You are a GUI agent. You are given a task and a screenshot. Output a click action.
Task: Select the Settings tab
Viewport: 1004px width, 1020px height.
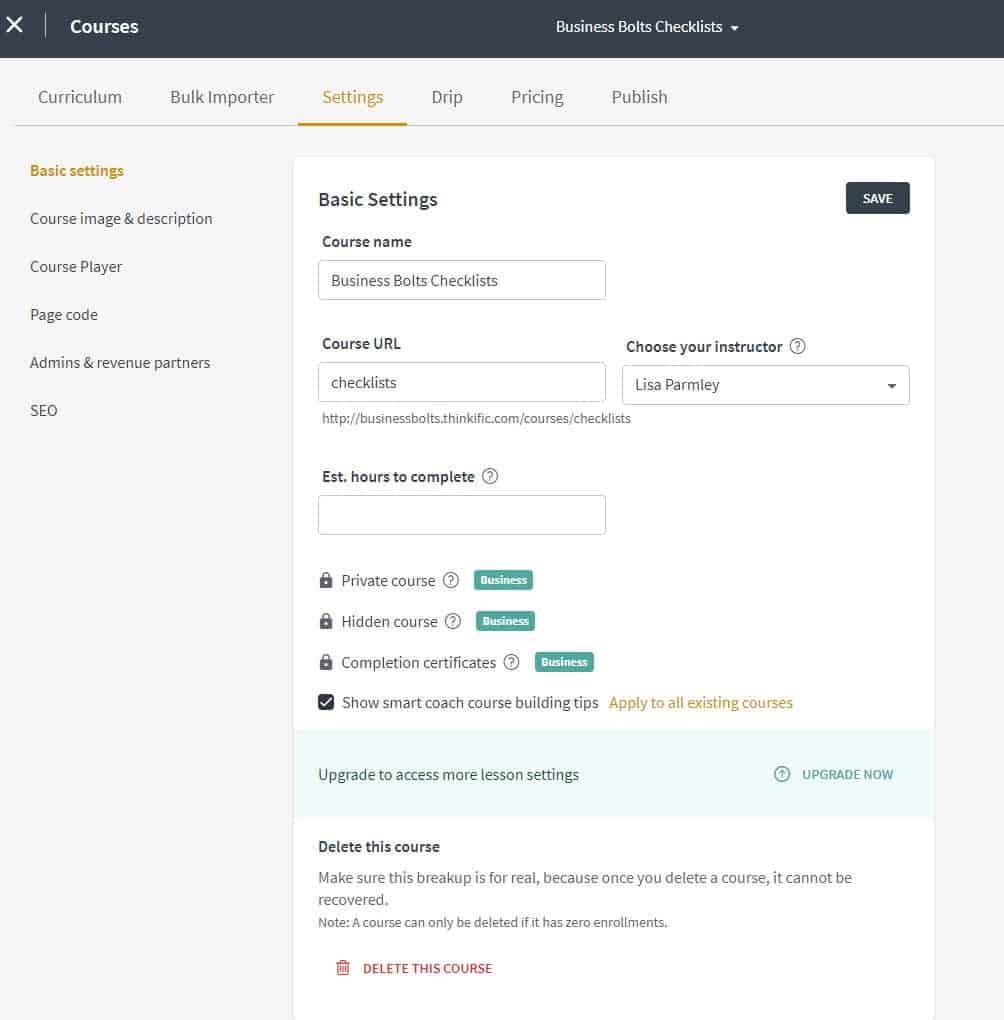(x=353, y=97)
